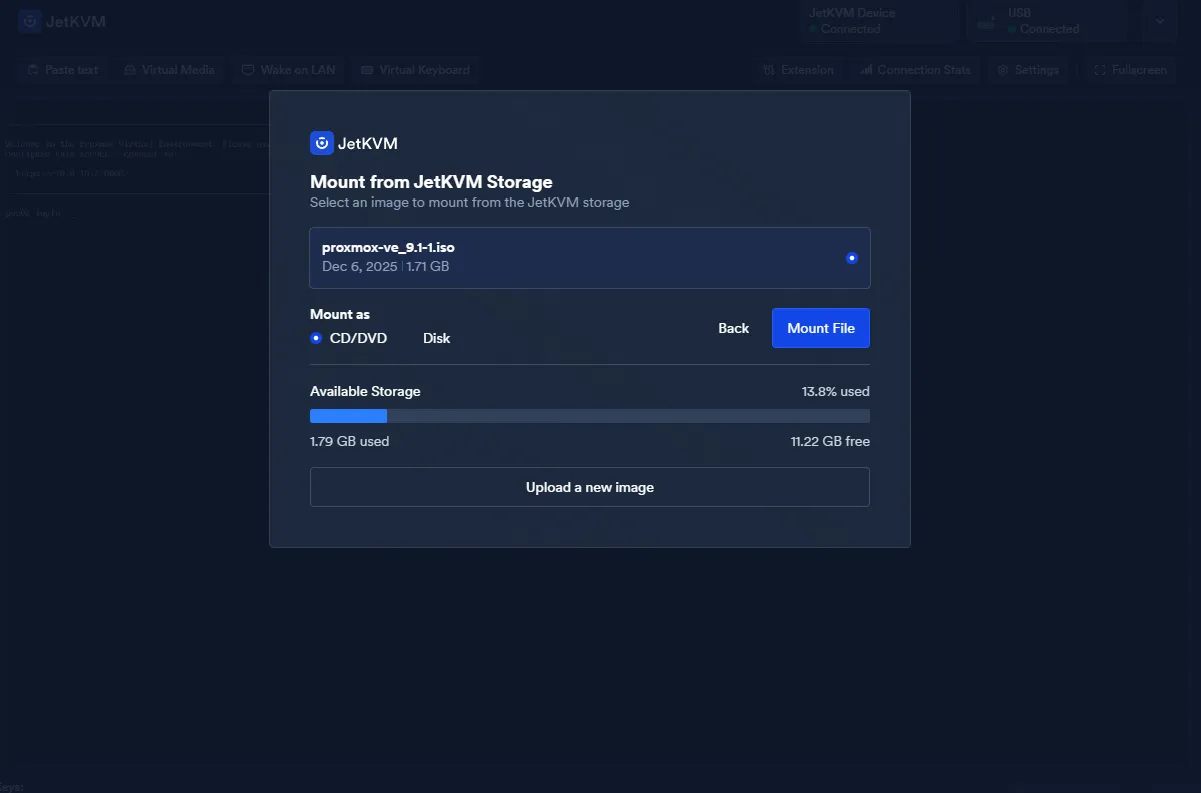Click Upload a new image button

point(589,487)
